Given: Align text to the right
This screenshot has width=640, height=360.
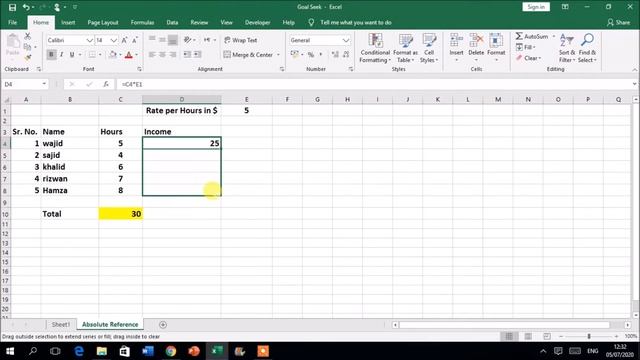Looking at the screenshot, I should pos(173,54).
